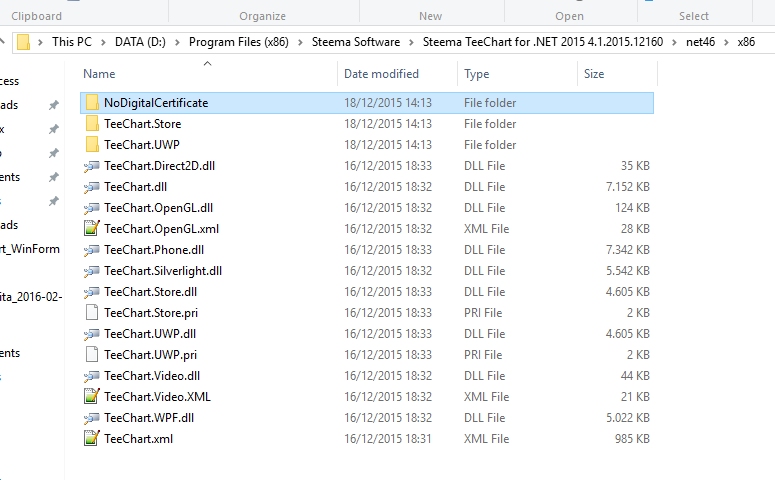Click the TeeChart.Phone.dll file icon
Viewport: 775px width, 480px height.
pyautogui.click(x=91, y=250)
